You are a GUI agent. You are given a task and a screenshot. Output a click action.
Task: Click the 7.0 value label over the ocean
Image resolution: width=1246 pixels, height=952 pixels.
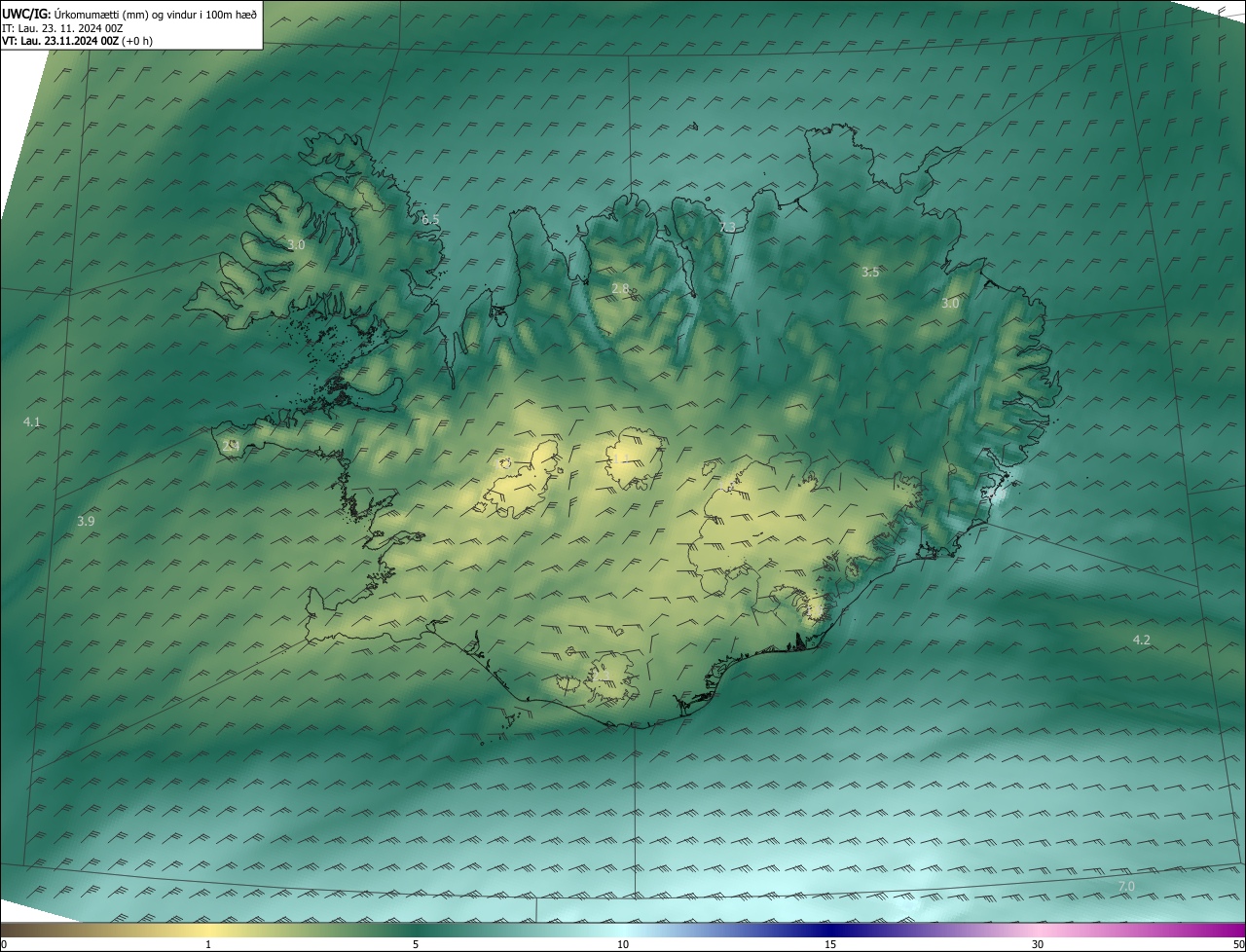pos(1125,887)
